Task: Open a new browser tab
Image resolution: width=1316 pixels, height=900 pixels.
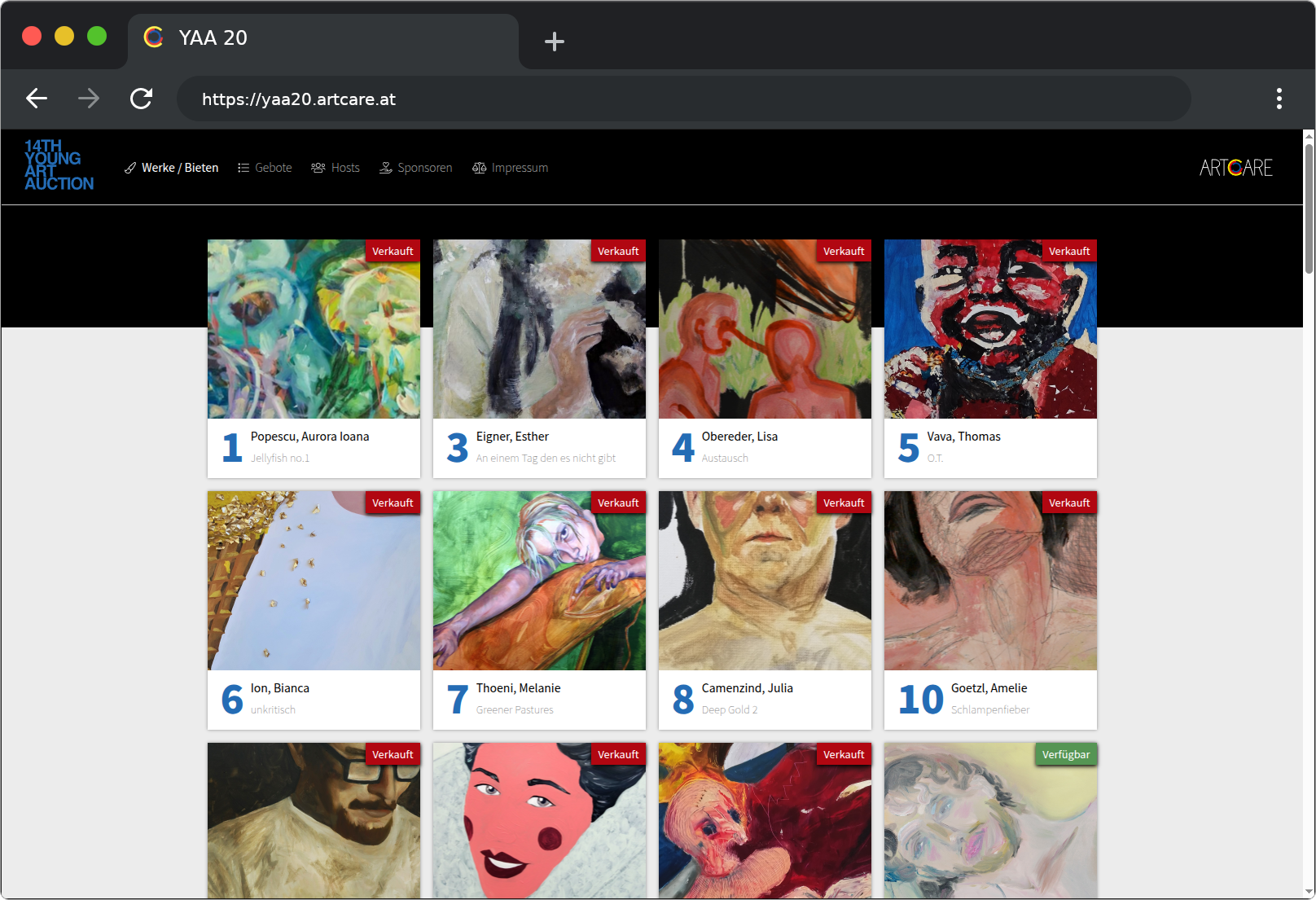Action: tap(554, 41)
